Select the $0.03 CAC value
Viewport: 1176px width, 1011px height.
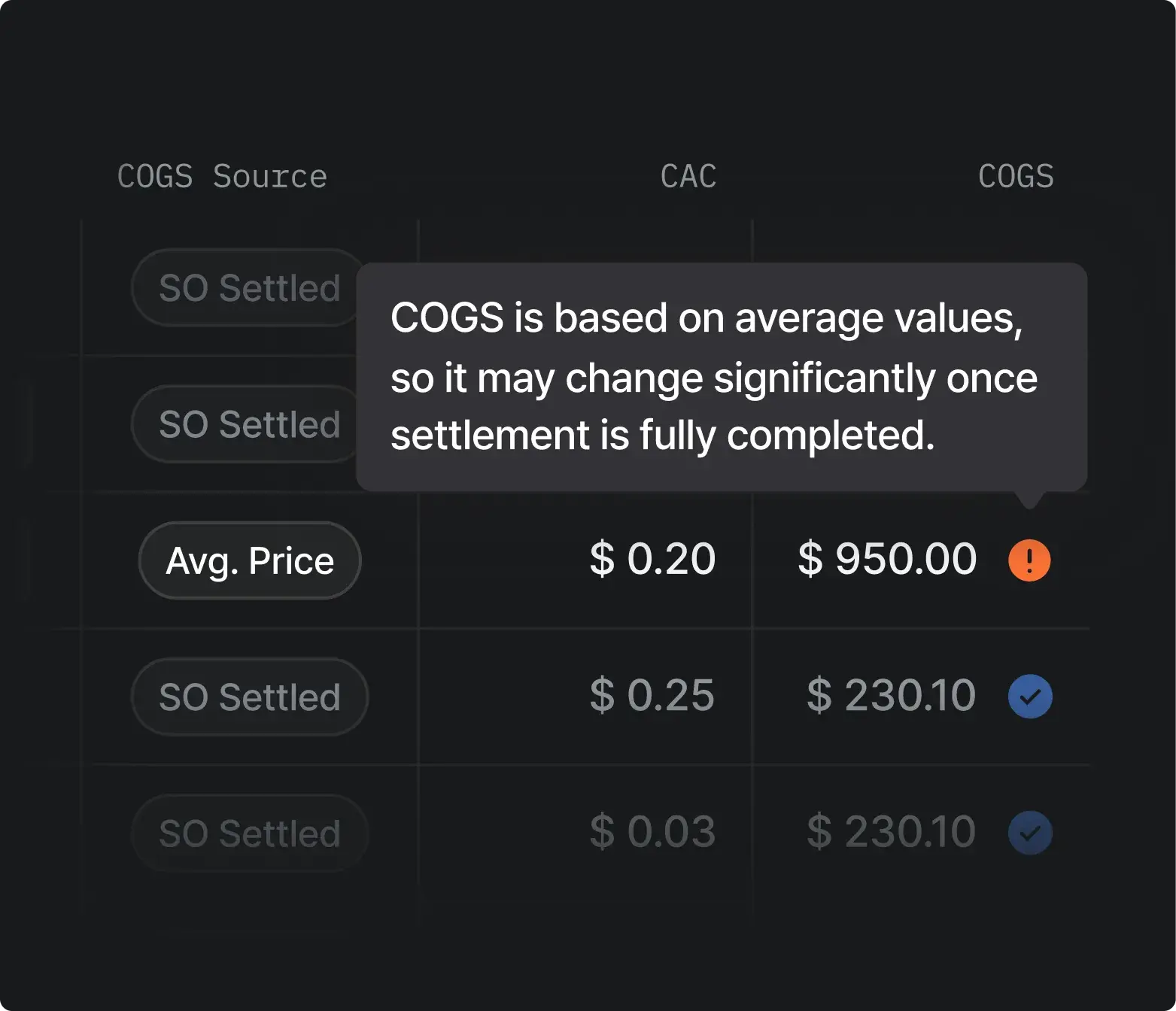pyautogui.click(x=652, y=831)
